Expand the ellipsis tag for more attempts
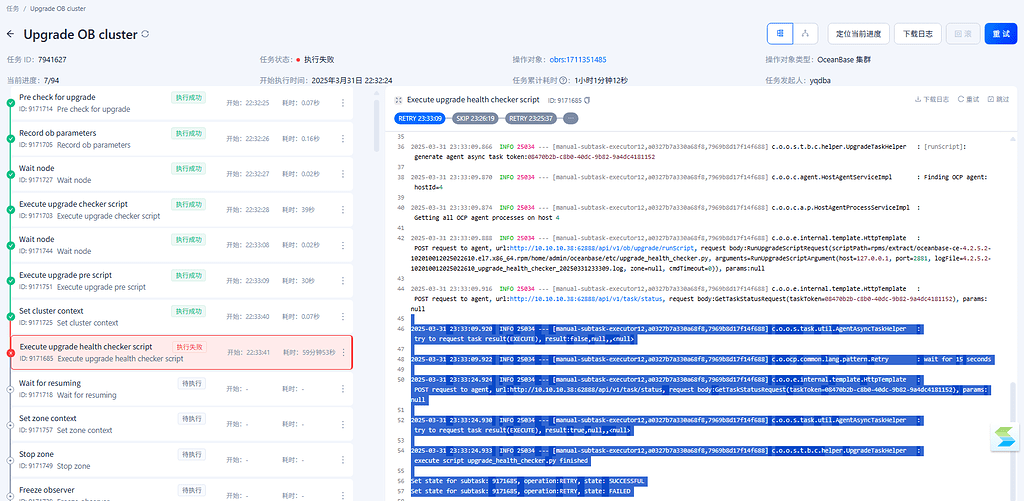The height and width of the screenshot is (501, 1024). [x=570, y=118]
